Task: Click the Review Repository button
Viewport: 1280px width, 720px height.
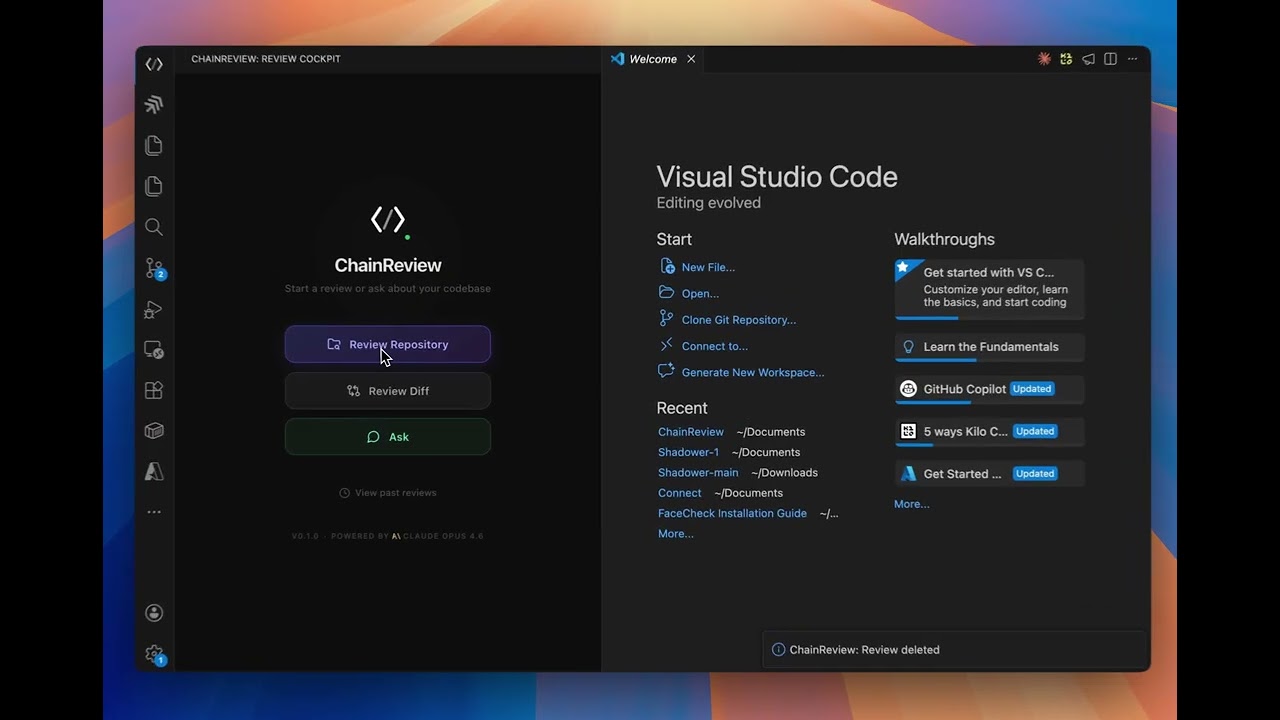Action: tap(388, 344)
